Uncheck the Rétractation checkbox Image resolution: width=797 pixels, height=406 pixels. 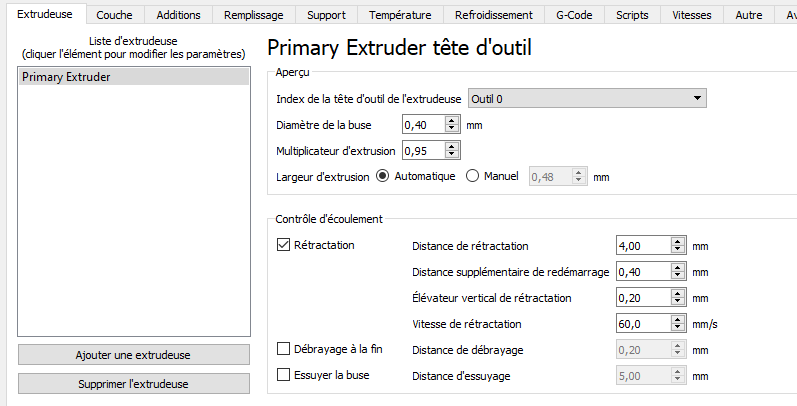pos(283,245)
